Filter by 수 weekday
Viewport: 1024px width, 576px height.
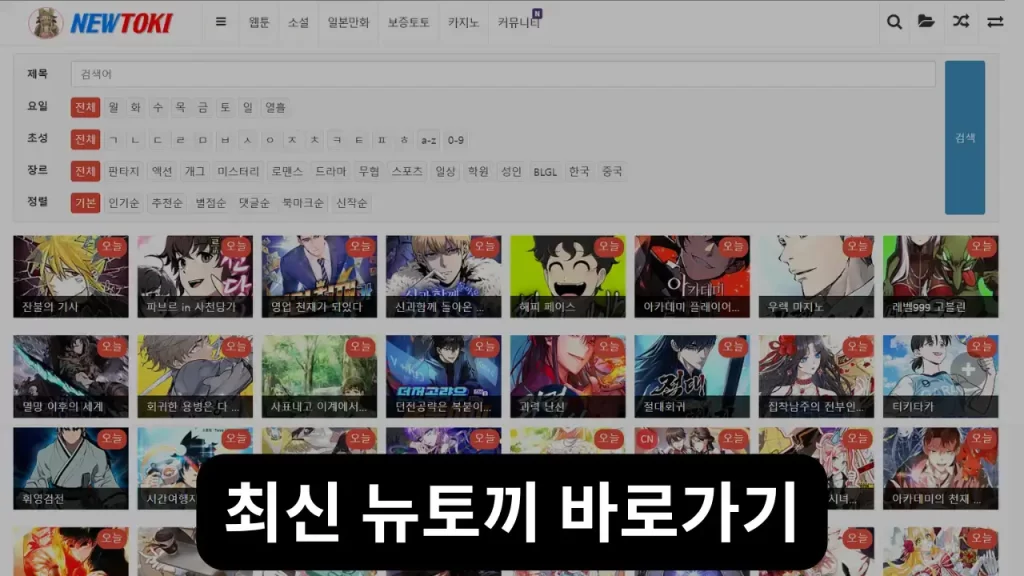pos(158,107)
